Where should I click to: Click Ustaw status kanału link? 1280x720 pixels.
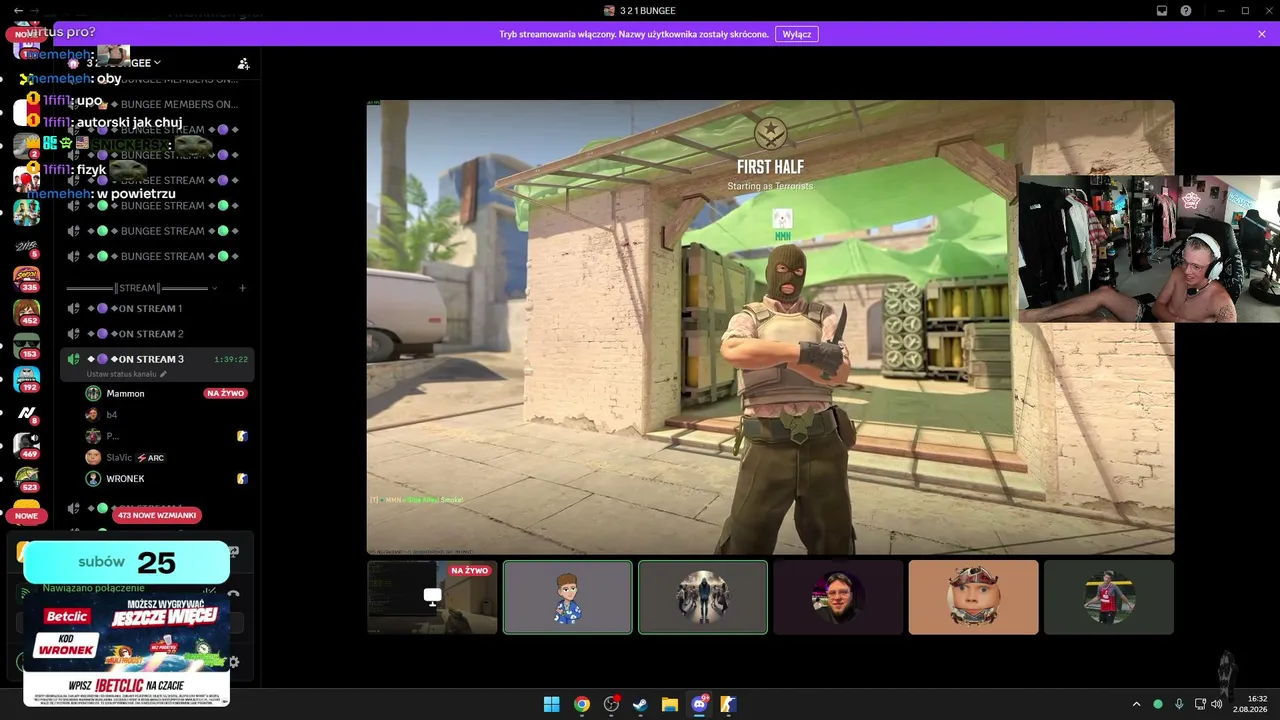122,374
